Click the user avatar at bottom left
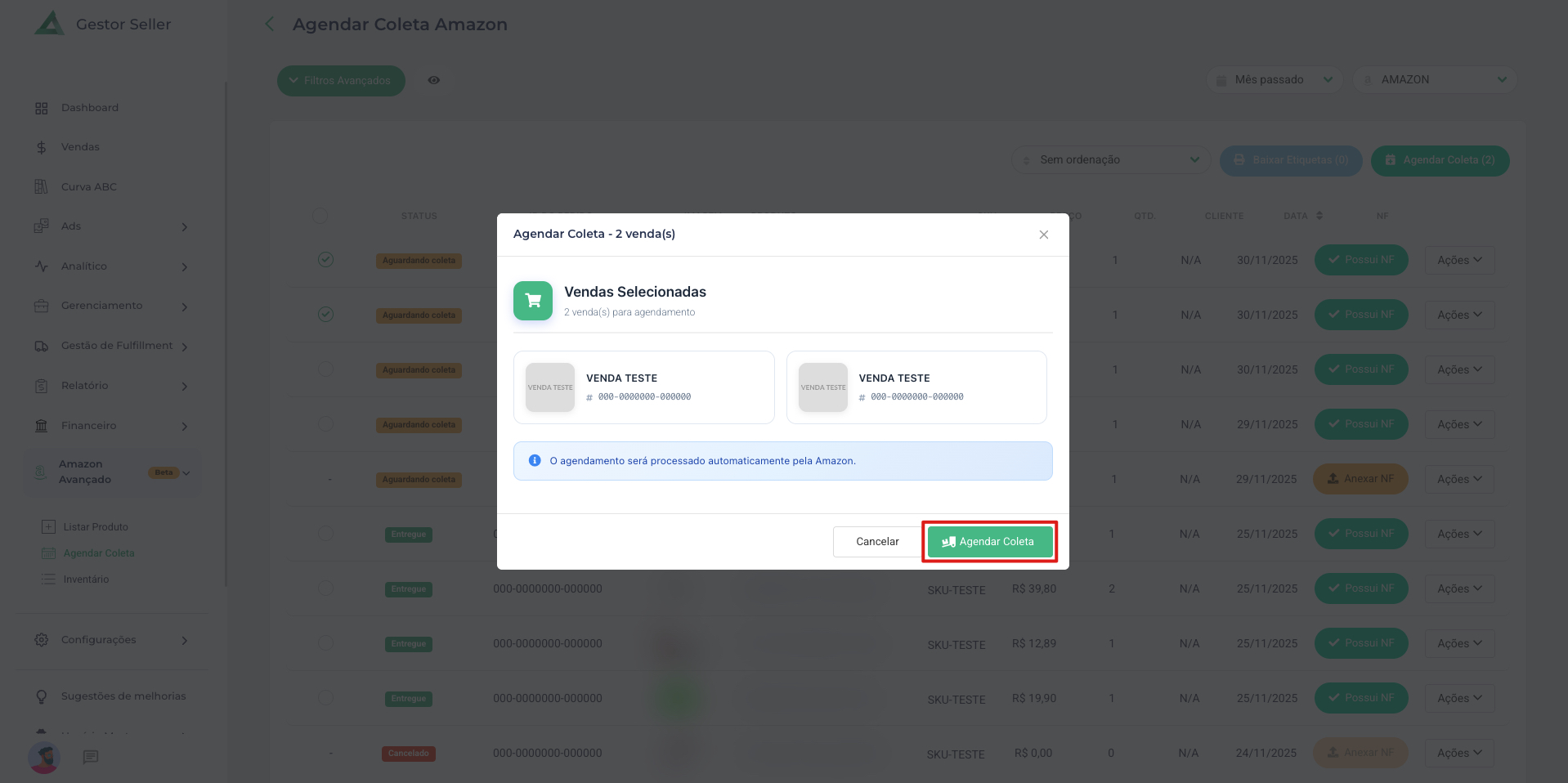Screen dimensions: 1568x783 44,758
